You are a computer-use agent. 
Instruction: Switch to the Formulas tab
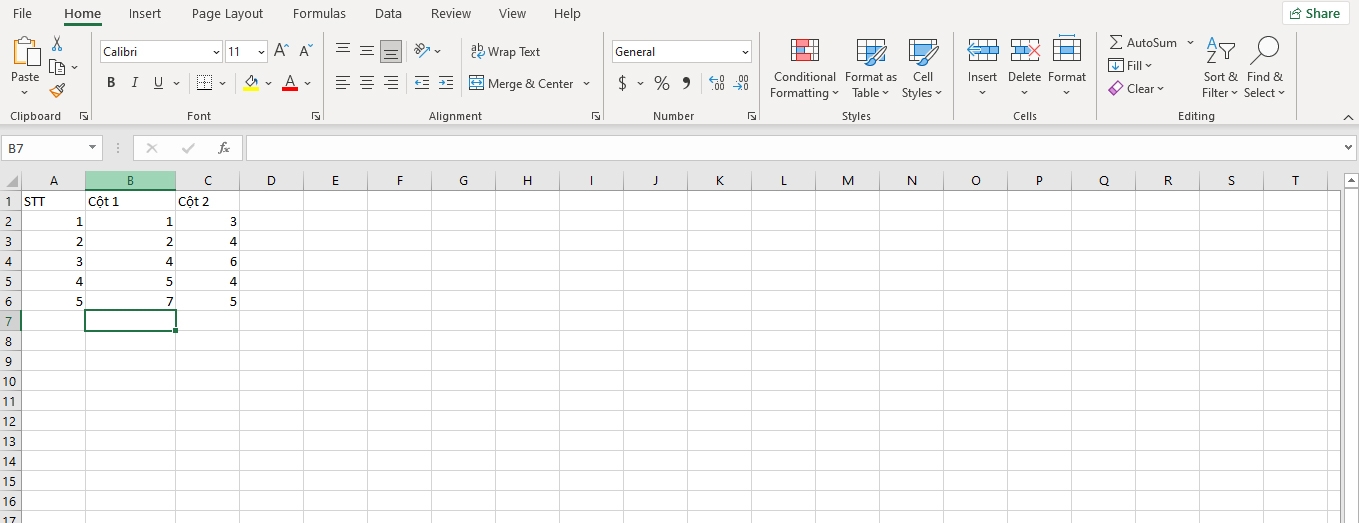click(319, 14)
